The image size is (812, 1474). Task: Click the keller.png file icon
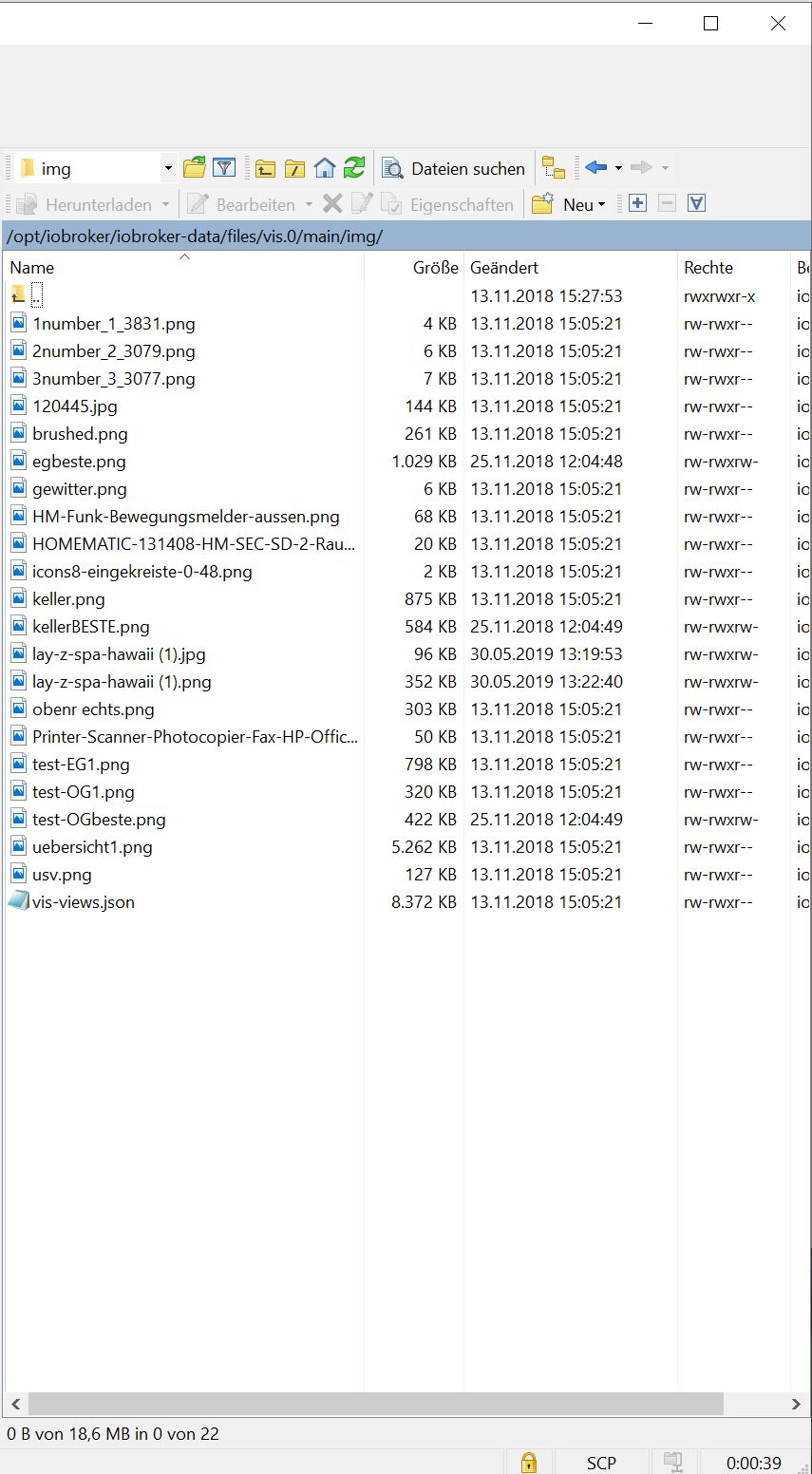click(x=18, y=598)
